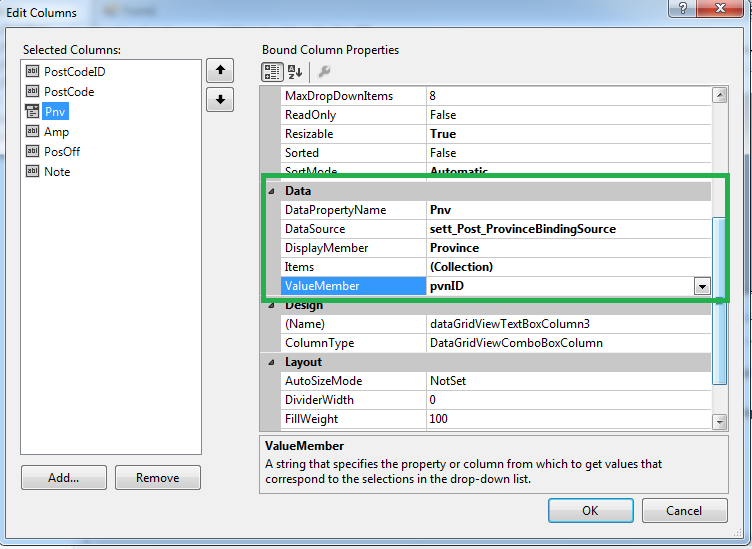Close the Edit Columns dialog
This screenshot has width=752, height=549.
pos(720,8)
